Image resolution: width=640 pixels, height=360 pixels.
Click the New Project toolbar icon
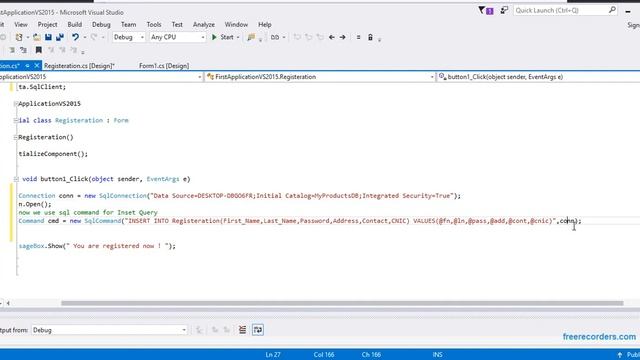coord(19,37)
